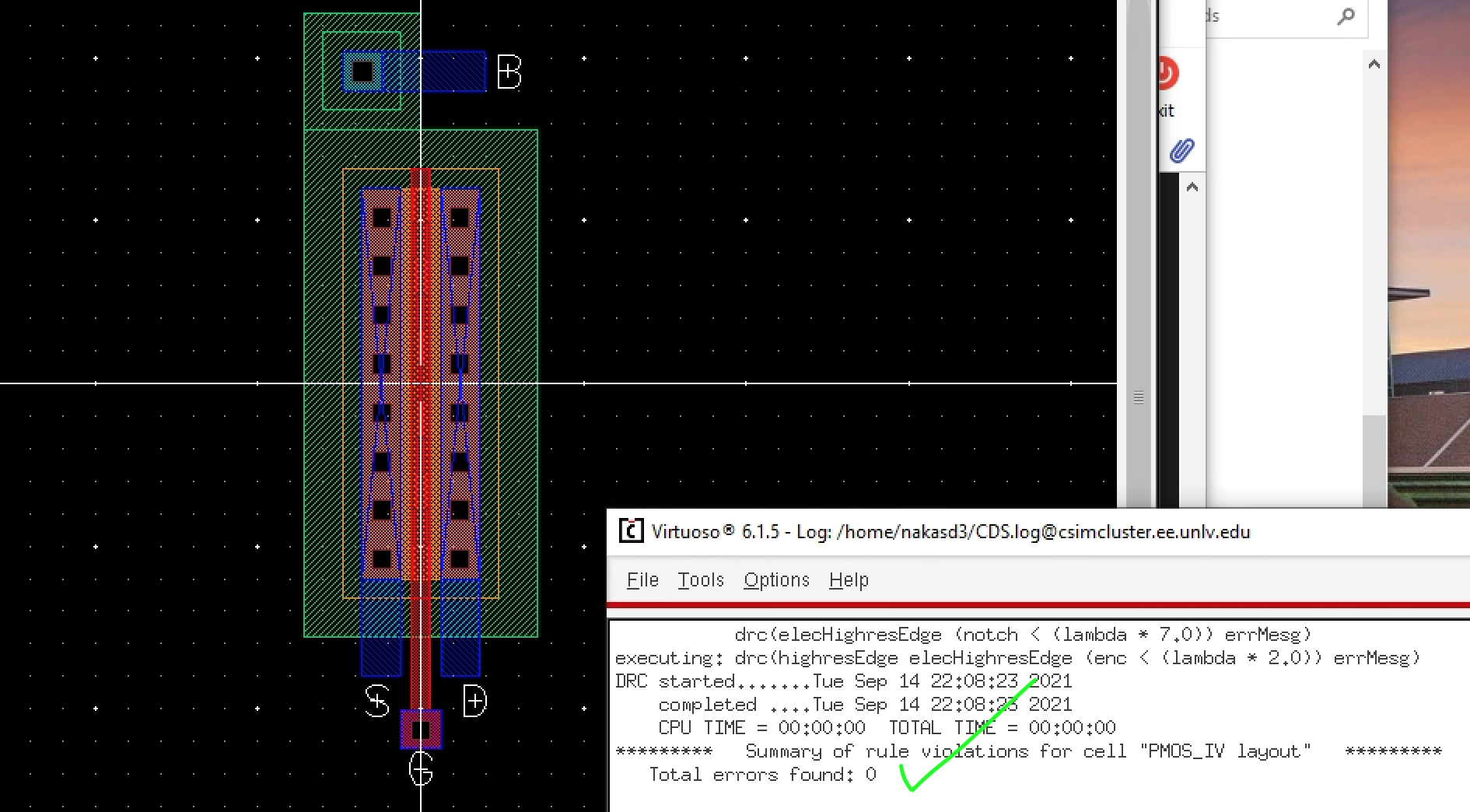Open the Tools menu in Log window
The image size is (1470, 812).
pyautogui.click(x=700, y=580)
